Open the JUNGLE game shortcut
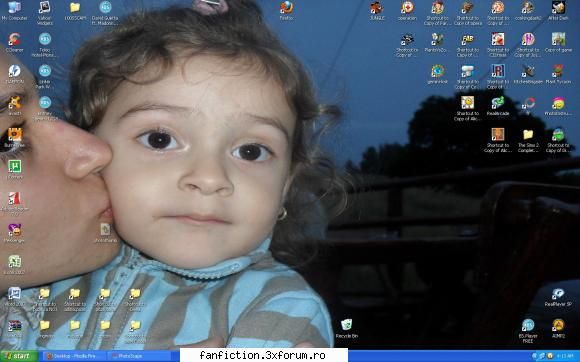Viewport: 580px width, 362px height. pyautogui.click(x=377, y=11)
